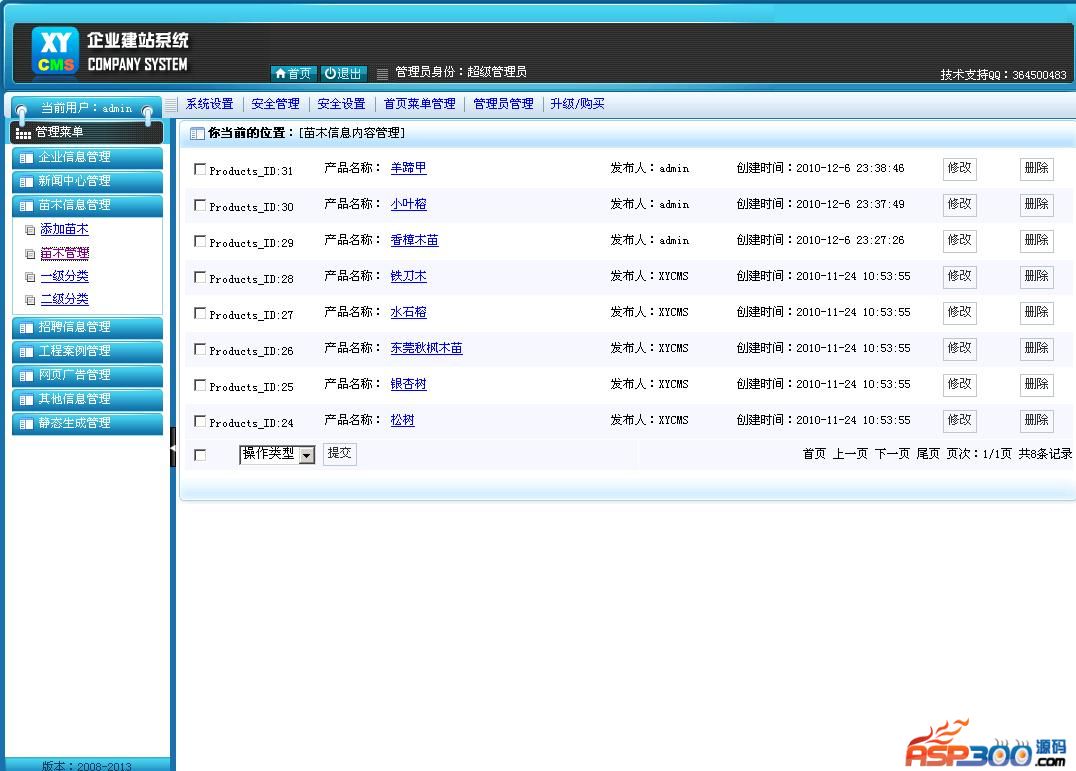Click the XY CMS logo icon
This screenshot has height=771, width=1076.
pyautogui.click(x=55, y=53)
